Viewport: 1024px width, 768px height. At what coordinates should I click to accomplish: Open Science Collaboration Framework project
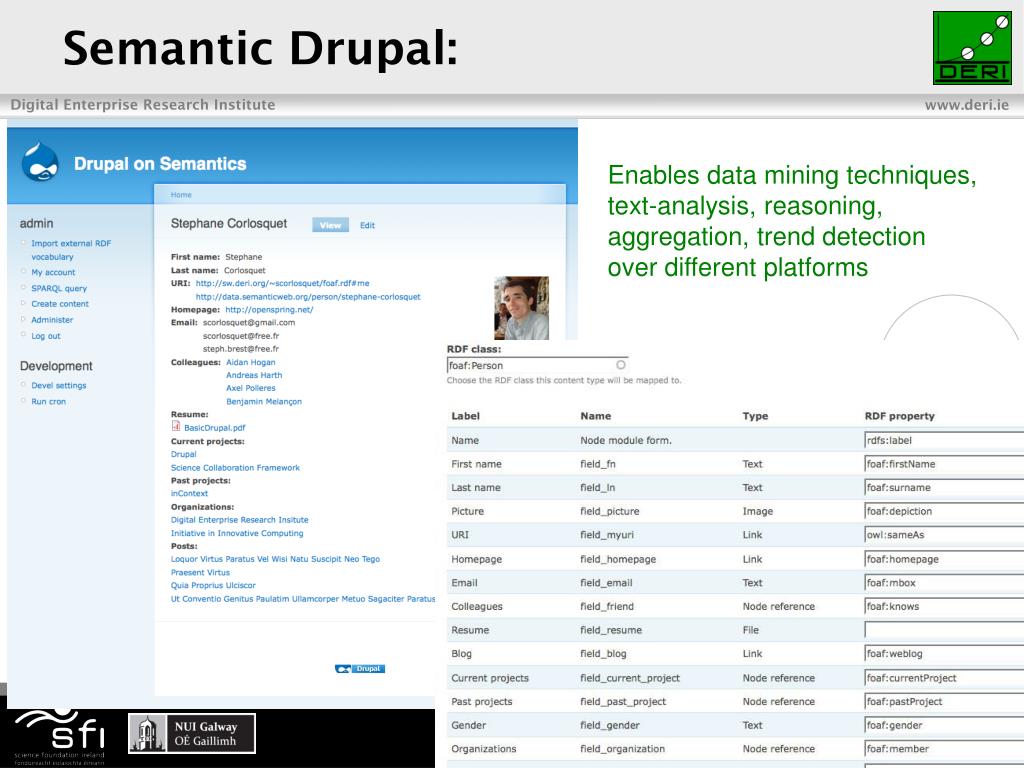[235, 468]
